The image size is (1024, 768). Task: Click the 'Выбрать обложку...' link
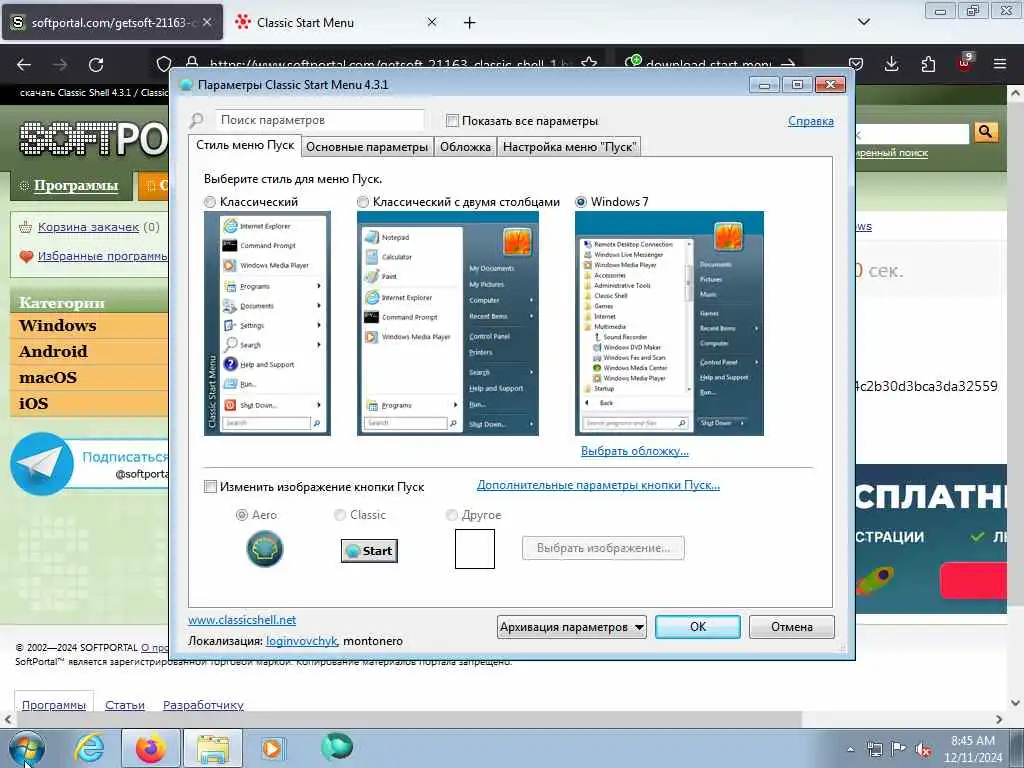635,451
